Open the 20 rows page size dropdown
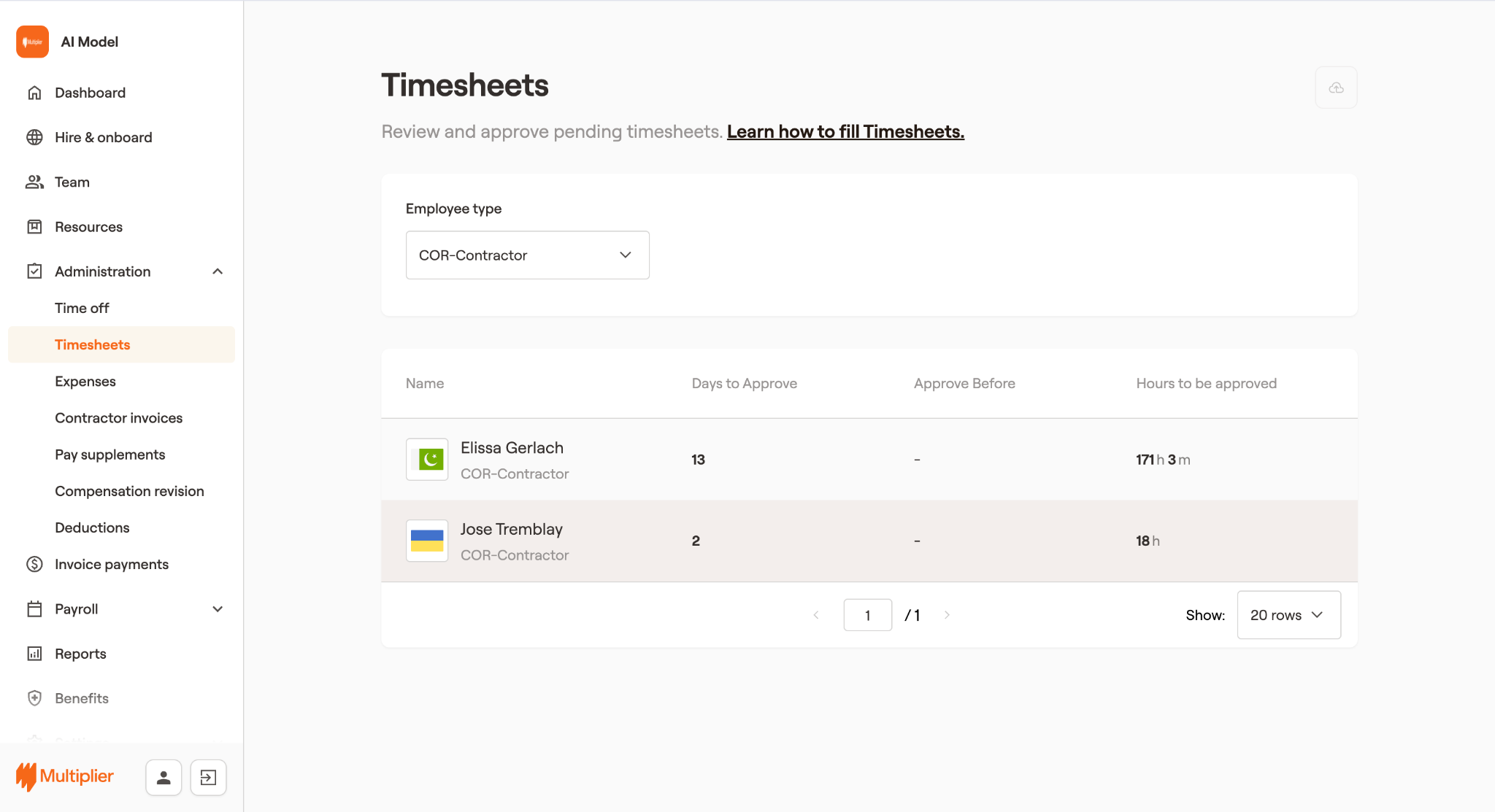1495x812 pixels. click(1288, 615)
